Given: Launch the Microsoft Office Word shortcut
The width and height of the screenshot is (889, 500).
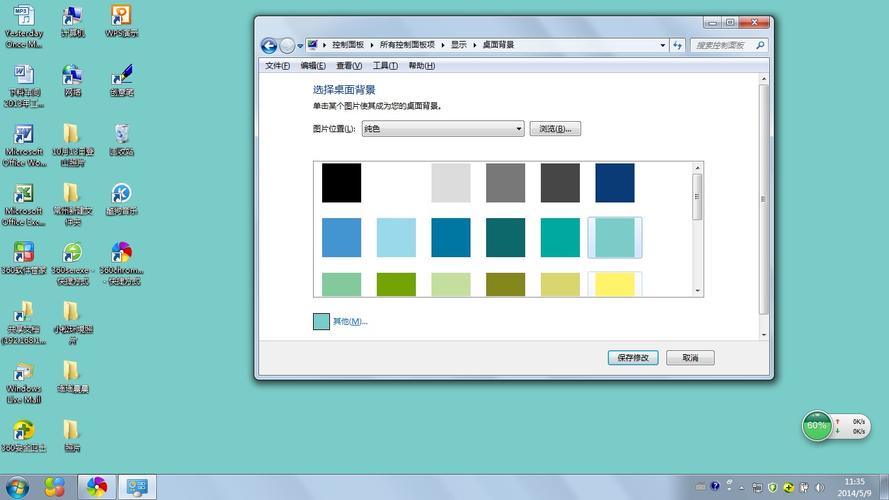Looking at the screenshot, I should [24, 136].
